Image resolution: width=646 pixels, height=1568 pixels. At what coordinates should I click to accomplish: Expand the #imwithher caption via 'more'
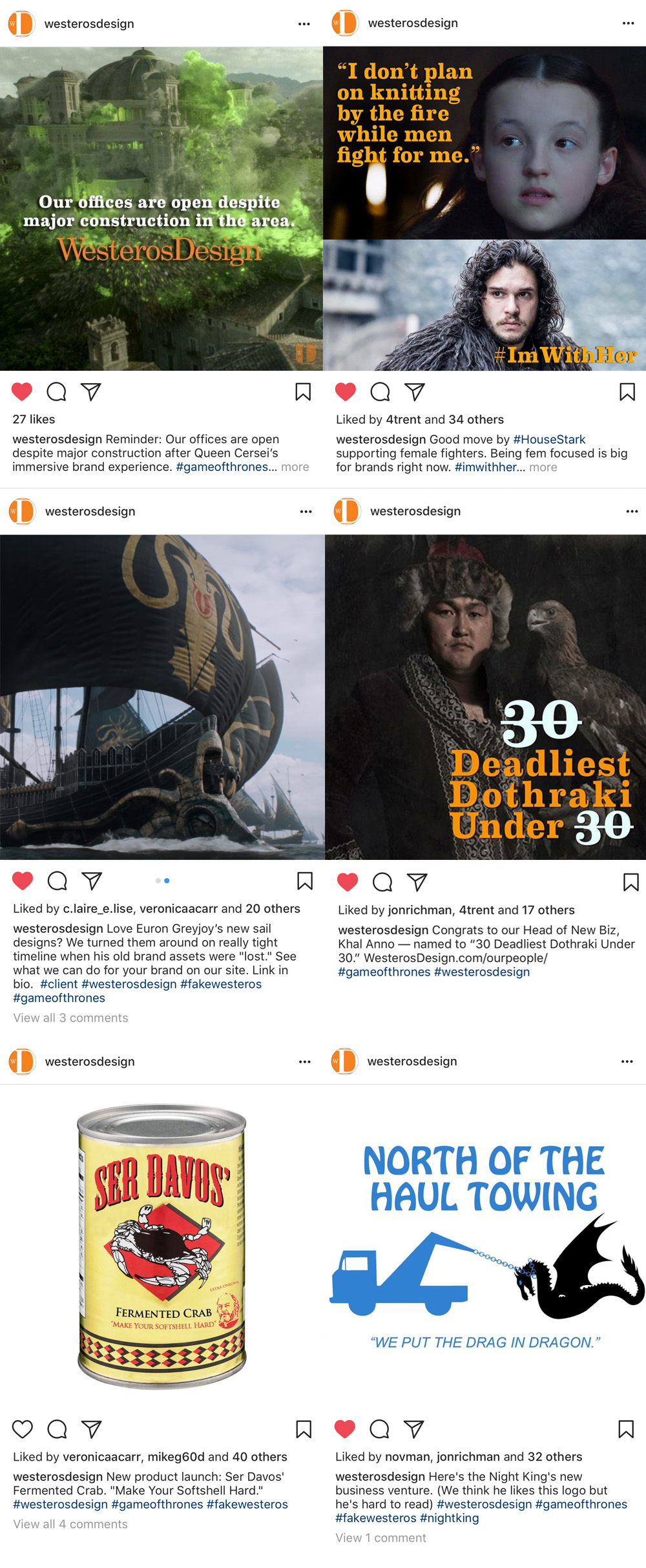543,468
